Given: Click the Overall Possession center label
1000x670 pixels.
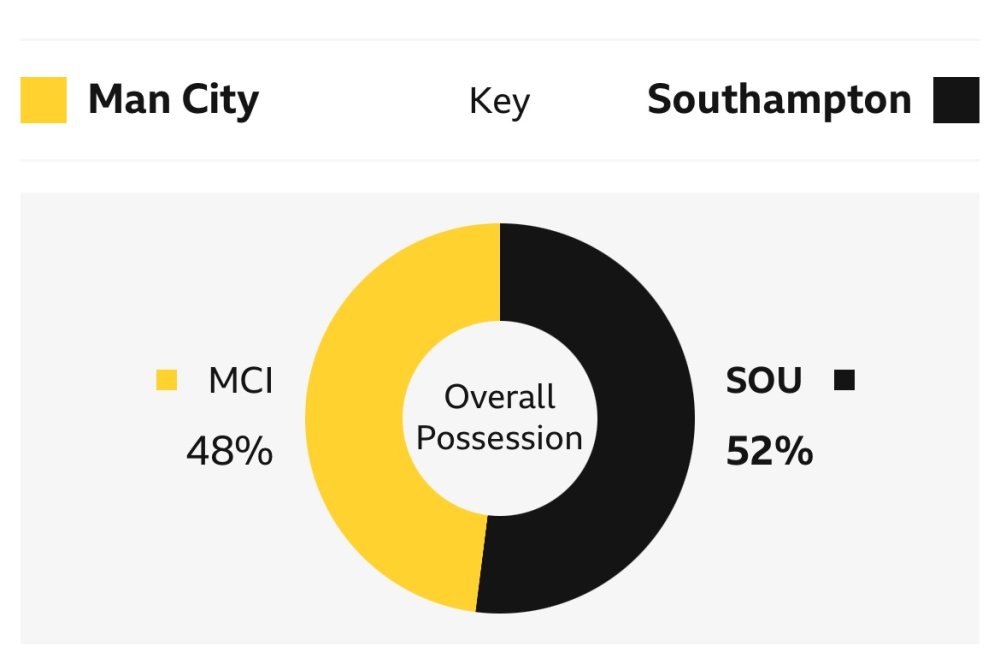Looking at the screenshot, I should (x=499, y=417).
